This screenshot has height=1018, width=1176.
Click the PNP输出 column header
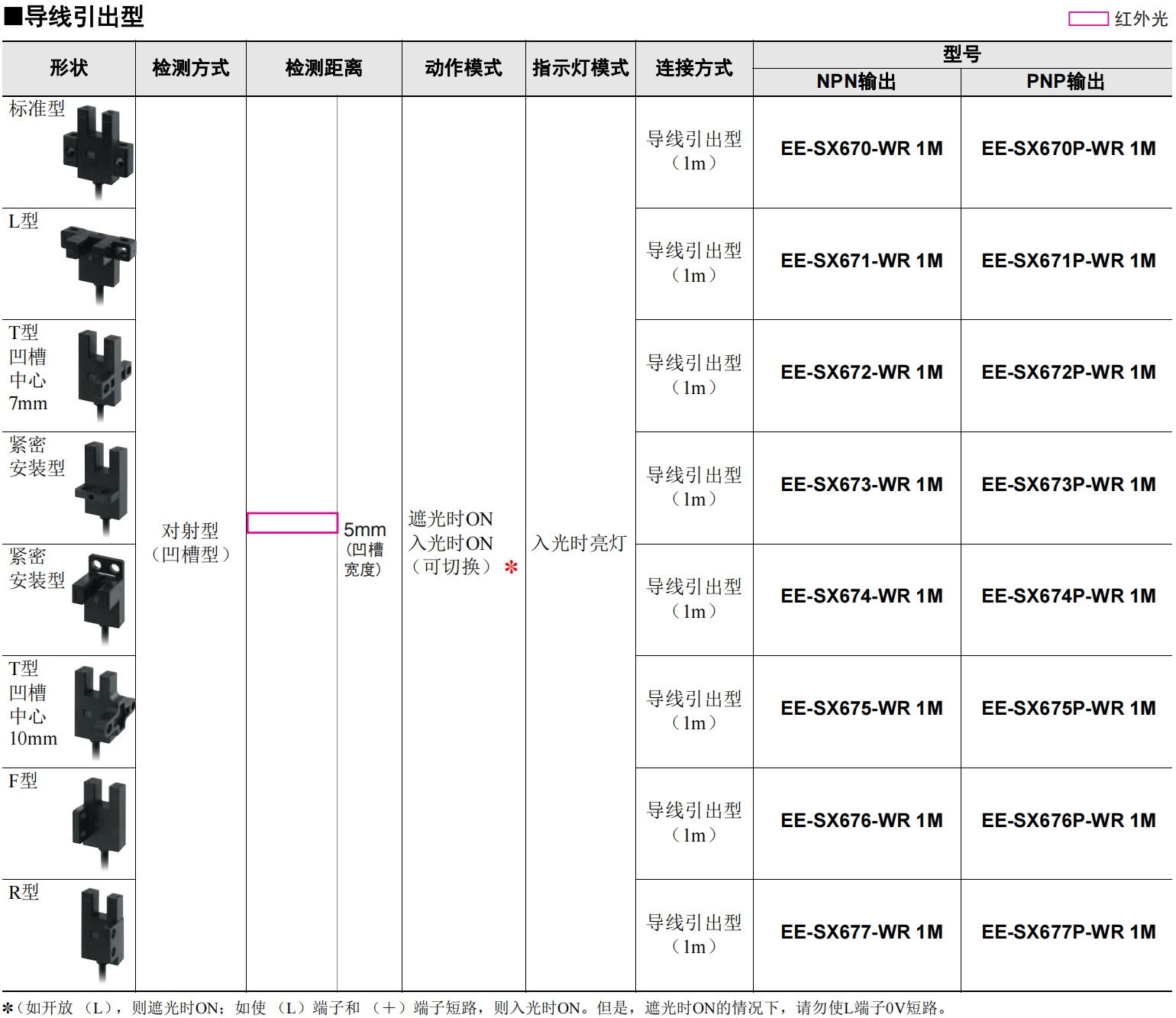1066,82
